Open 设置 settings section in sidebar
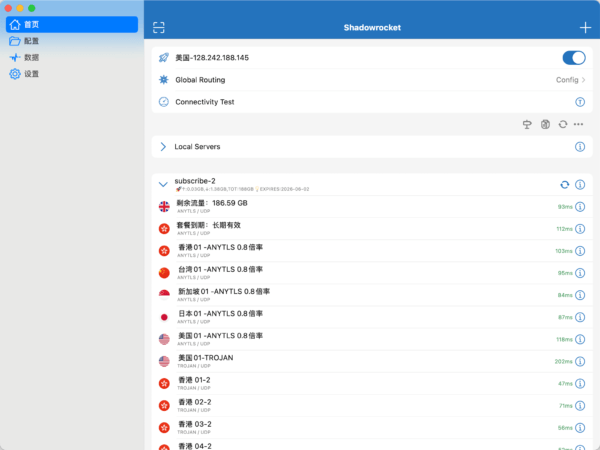This screenshot has height=450, width=600. (72, 74)
